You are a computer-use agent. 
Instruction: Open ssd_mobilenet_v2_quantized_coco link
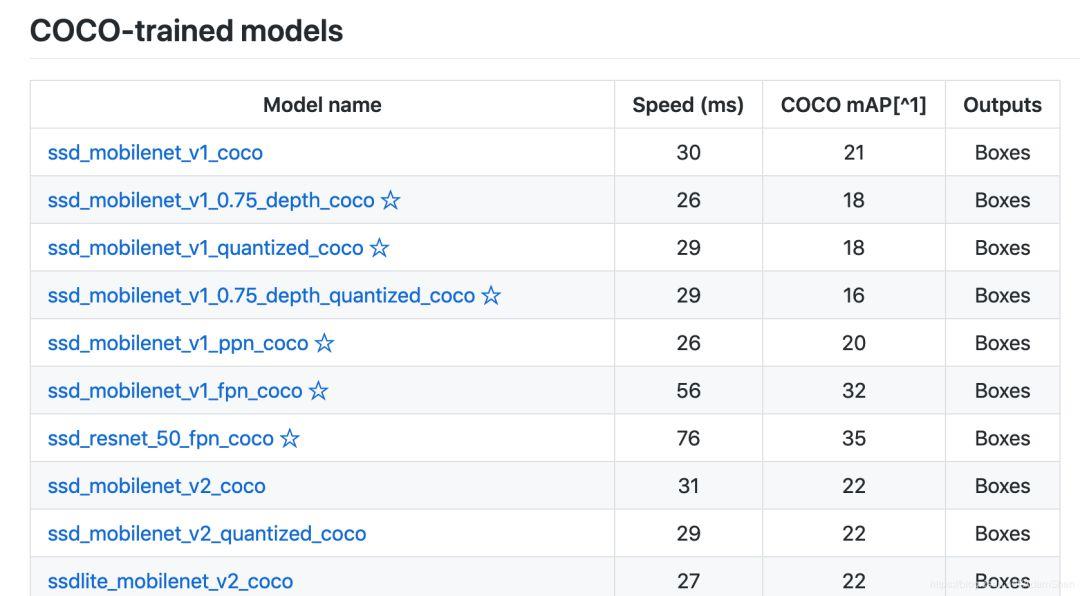click(x=207, y=534)
